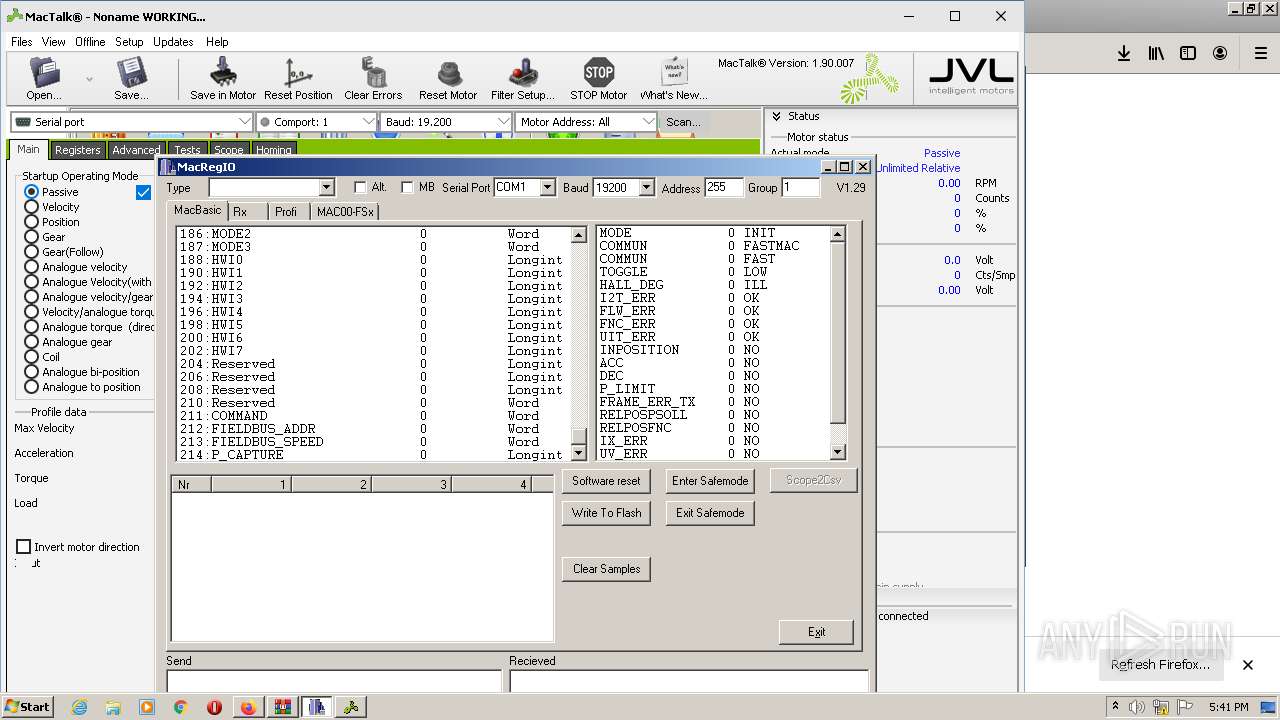Image resolution: width=1280 pixels, height=720 pixels.
Task: Open the Type dropdown in MacRegIO
Action: coord(326,187)
